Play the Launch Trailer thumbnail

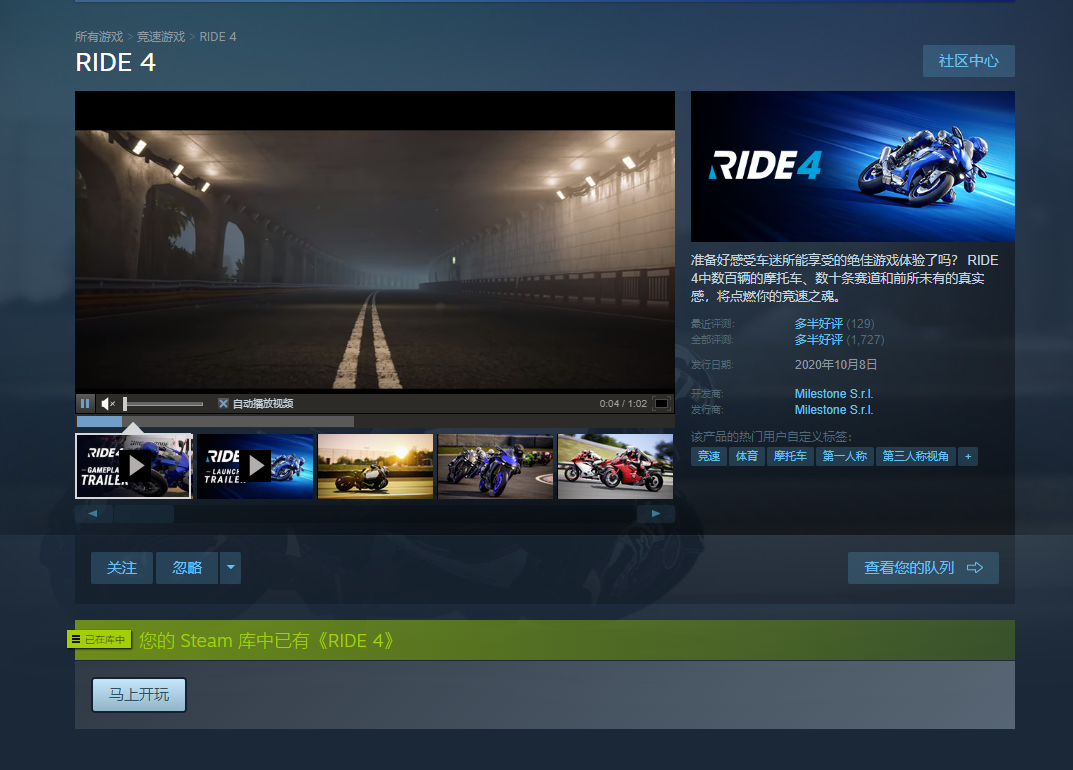click(x=255, y=465)
